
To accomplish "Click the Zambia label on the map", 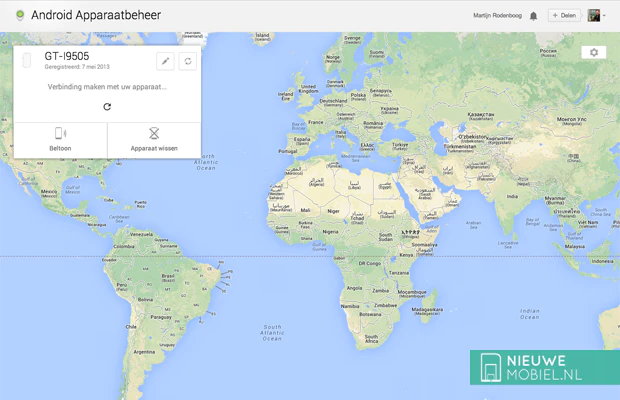I will point(380,291).
